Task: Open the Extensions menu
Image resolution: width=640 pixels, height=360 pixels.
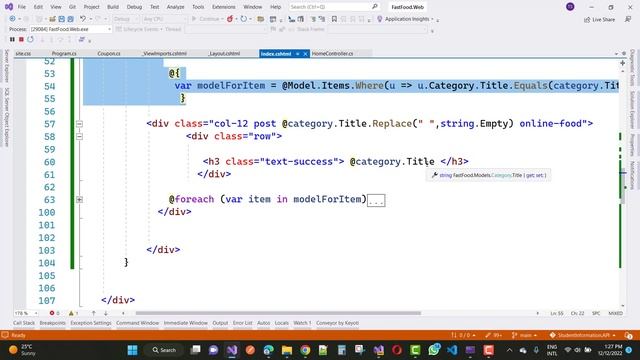Action: point(224,7)
